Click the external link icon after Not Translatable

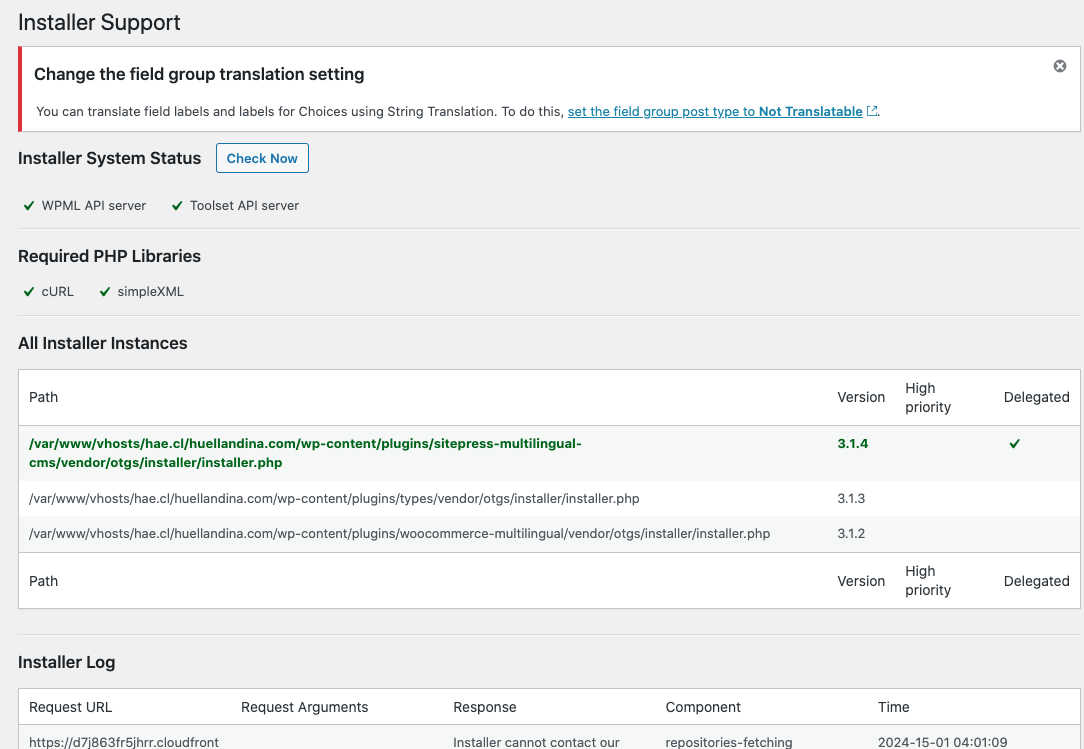click(x=872, y=111)
